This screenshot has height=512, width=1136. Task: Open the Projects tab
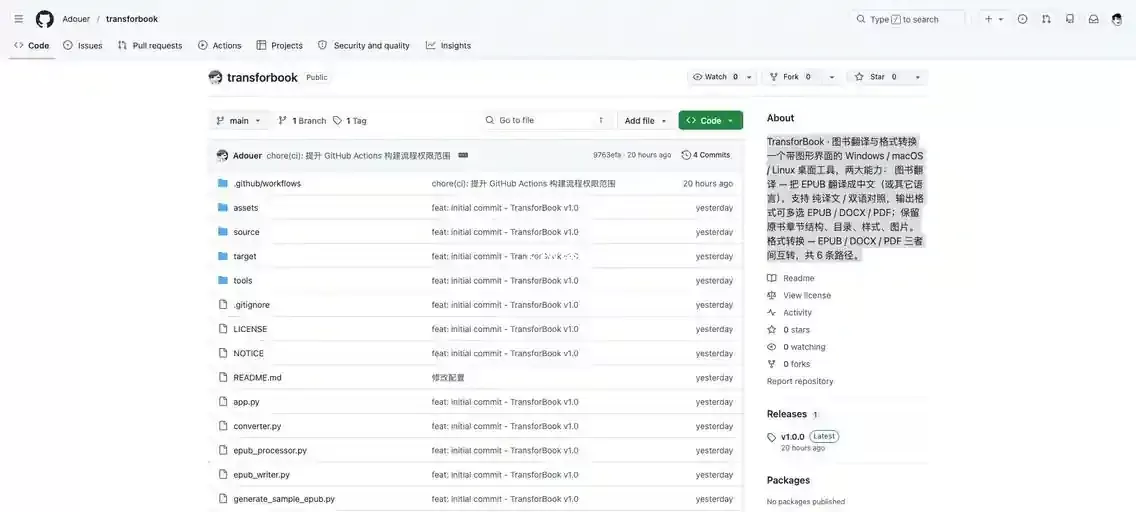pos(280,46)
